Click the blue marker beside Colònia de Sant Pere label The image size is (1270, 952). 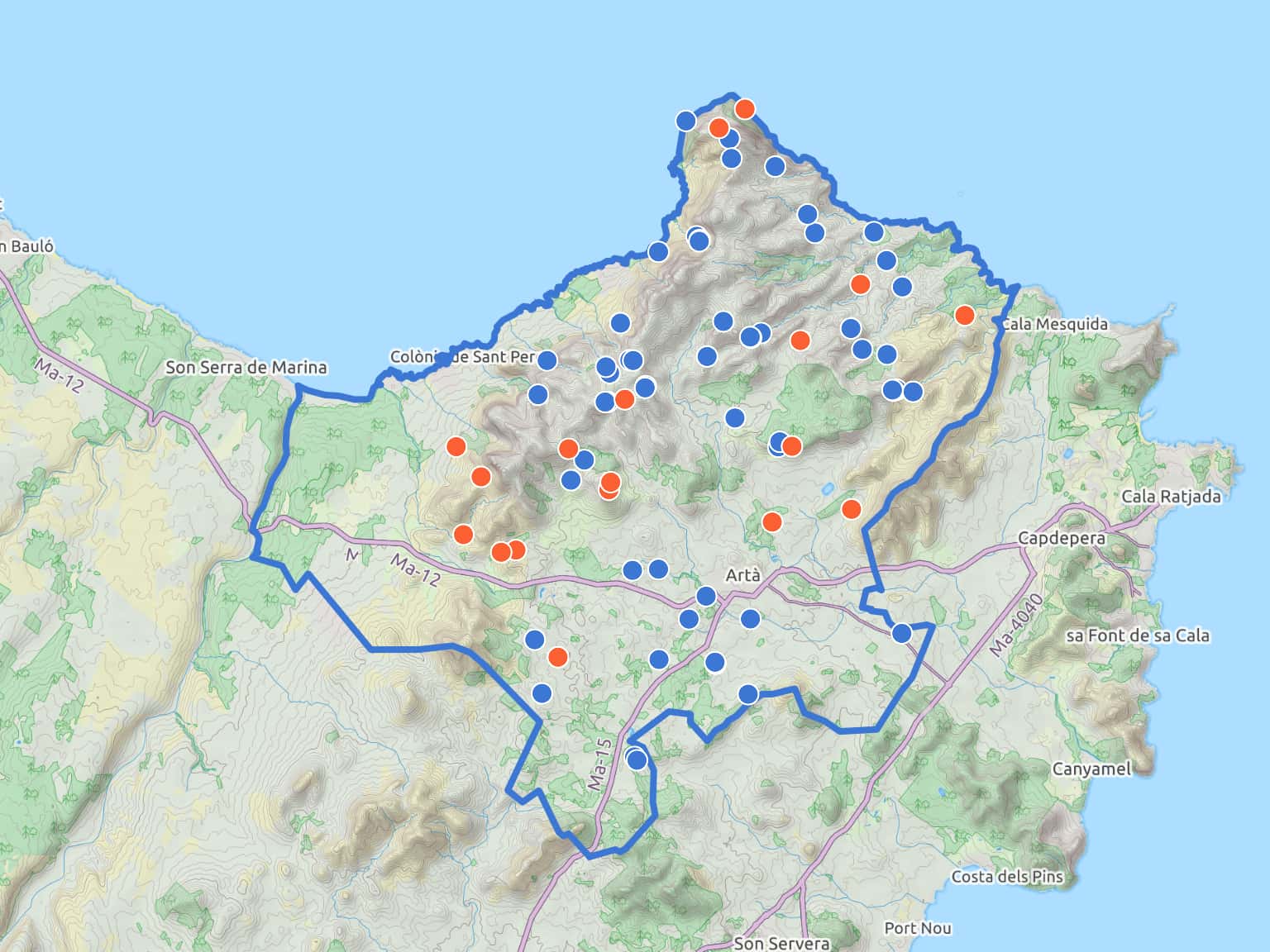click(x=547, y=360)
